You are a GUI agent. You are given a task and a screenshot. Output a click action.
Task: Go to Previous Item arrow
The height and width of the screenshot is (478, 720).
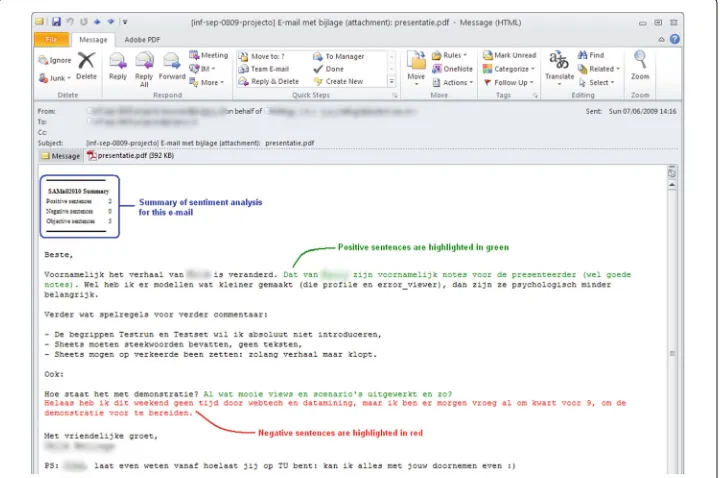(x=97, y=22)
